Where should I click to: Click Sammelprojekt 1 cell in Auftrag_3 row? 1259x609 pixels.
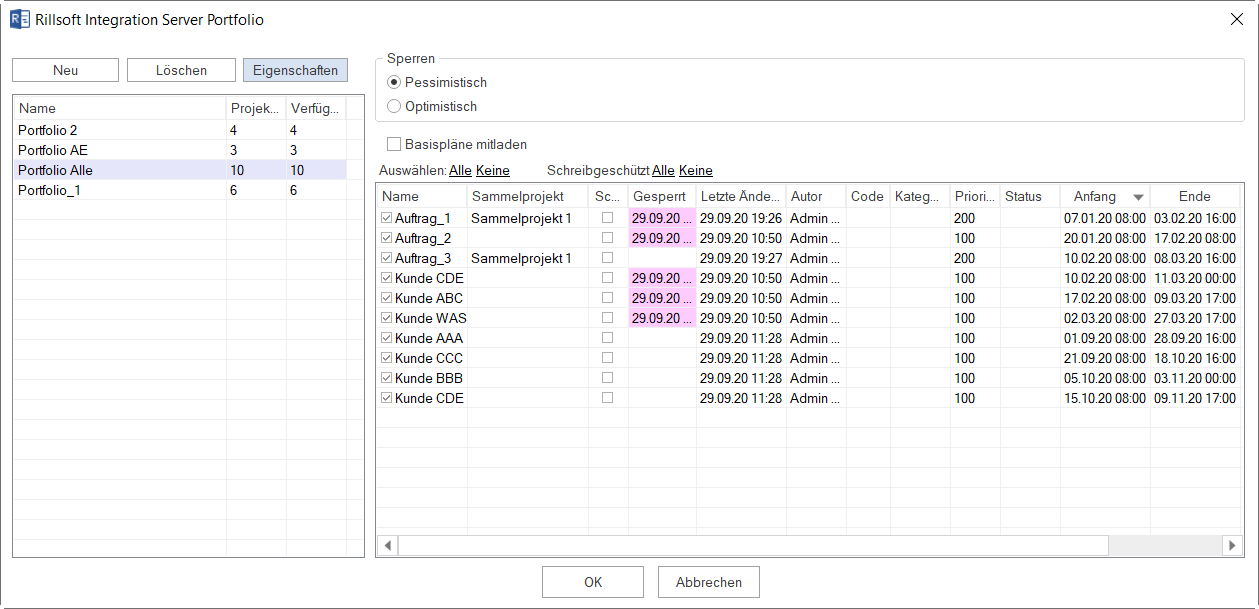click(x=528, y=258)
